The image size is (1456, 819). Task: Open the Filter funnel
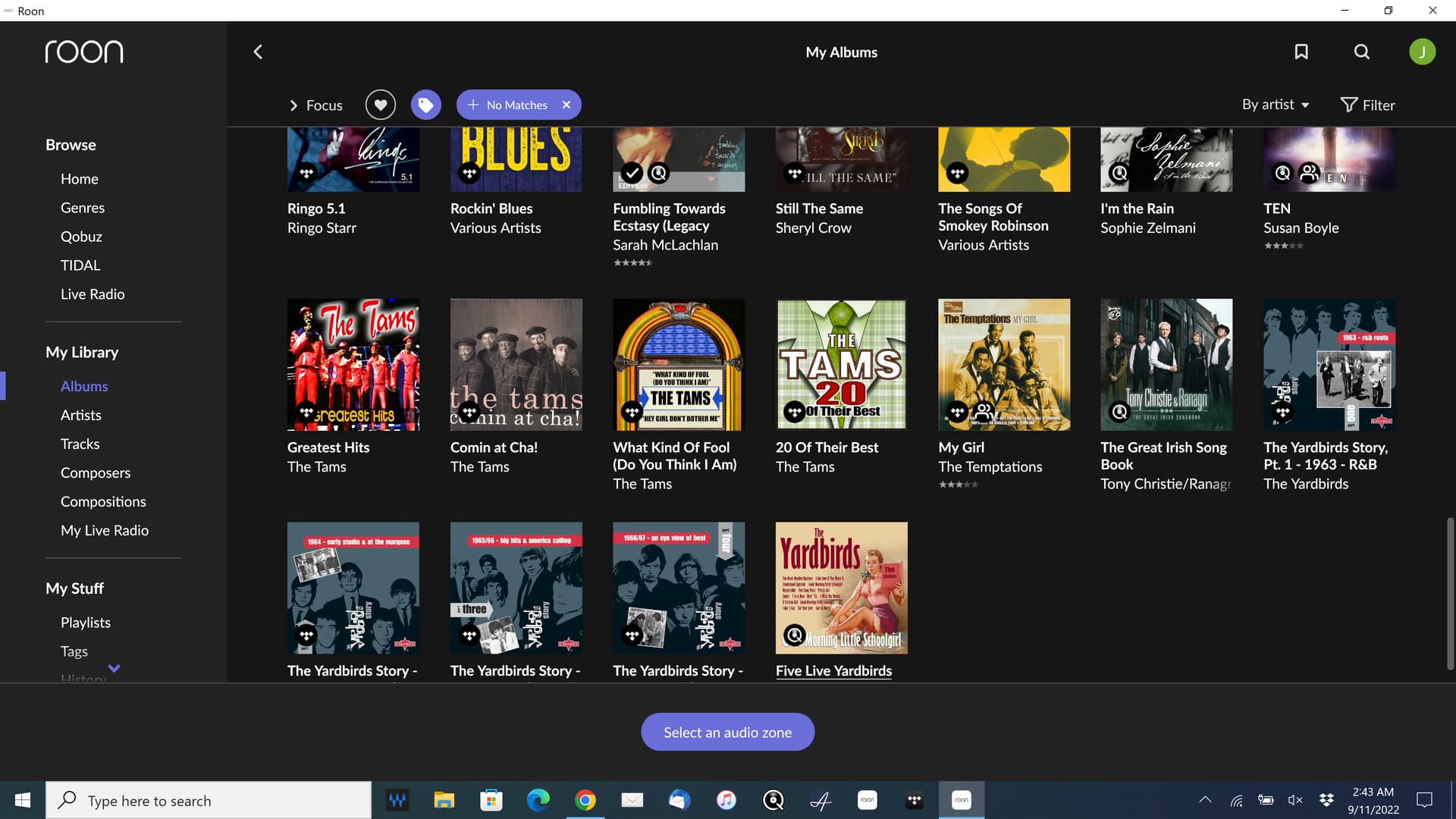(x=1367, y=105)
